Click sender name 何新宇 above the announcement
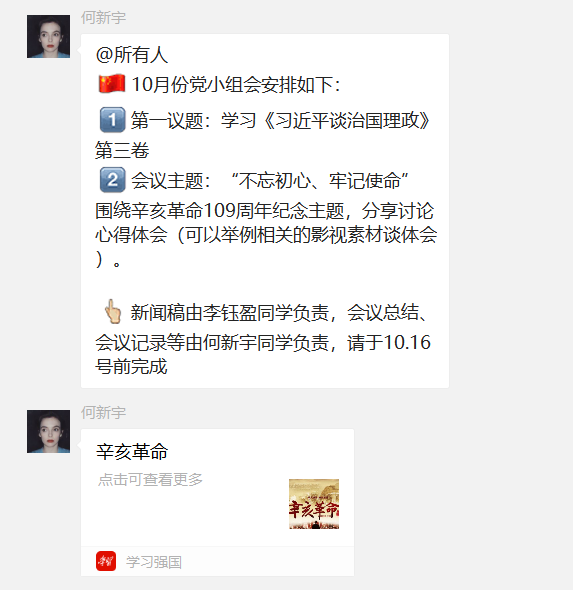Image resolution: width=574 pixels, height=590 pixels. (x=103, y=18)
